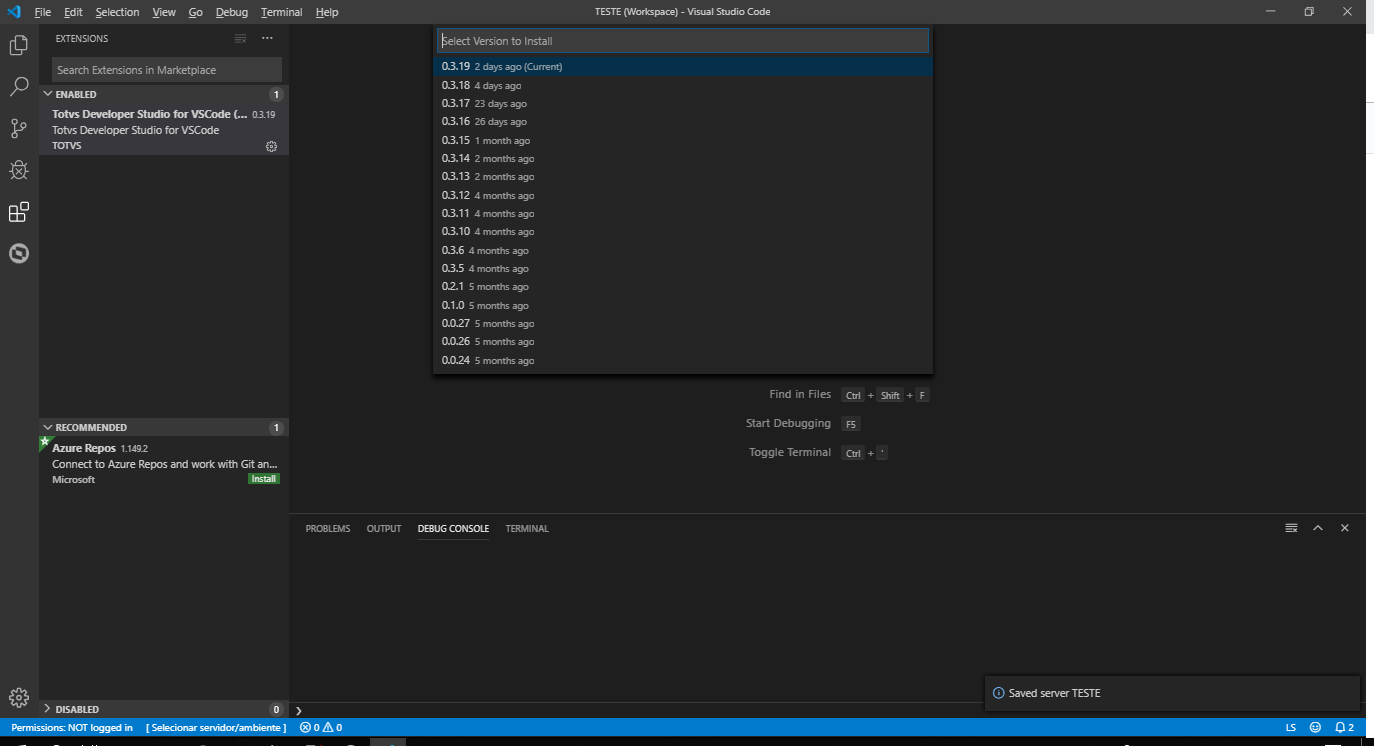Image resolution: width=1374 pixels, height=746 pixels.
Task: Open the Explorer view in activity bar
Action: pyautogui.click(x=18, y=45)
